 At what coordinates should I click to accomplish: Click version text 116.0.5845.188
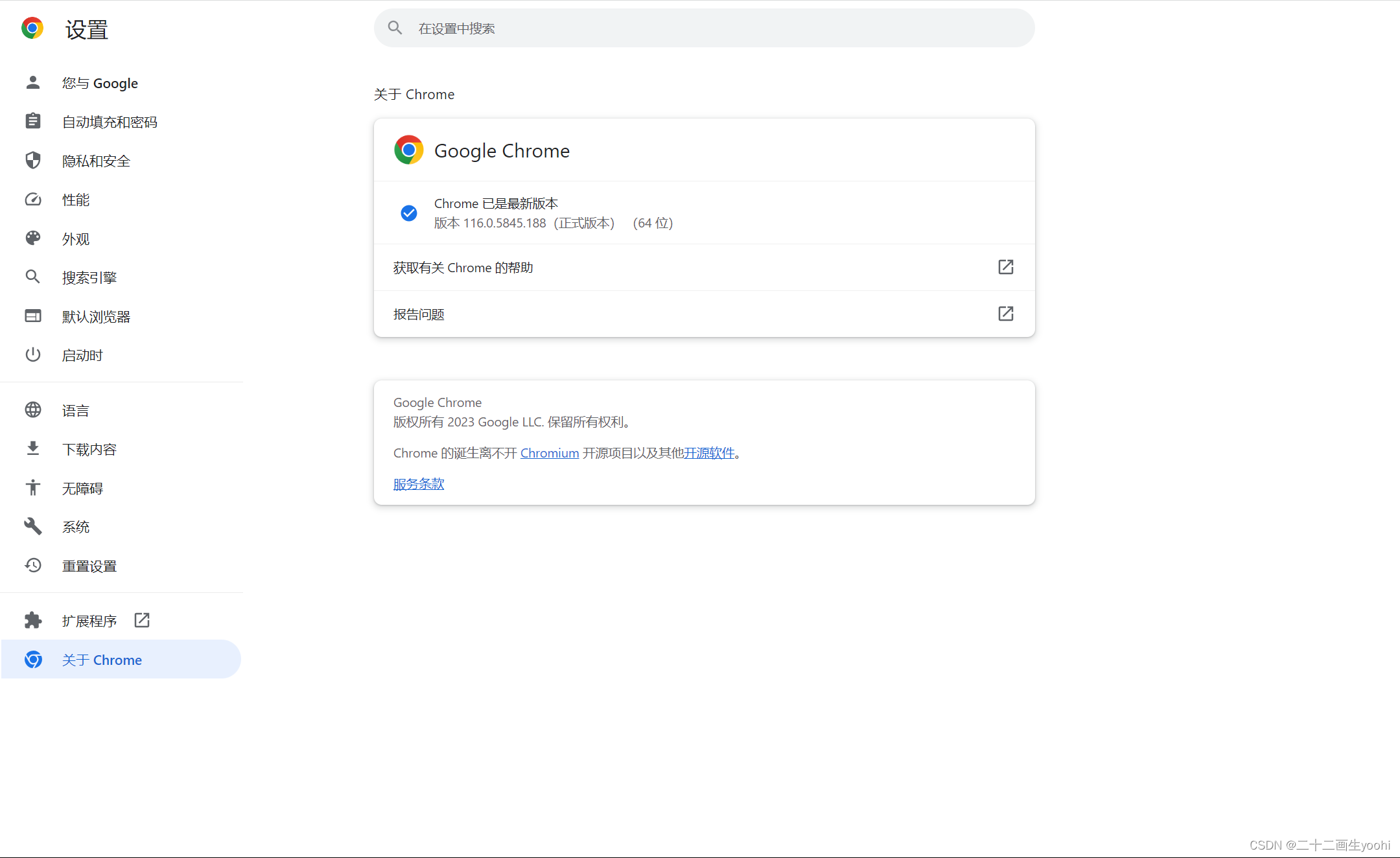pyautogui.click(x=505, y=223)
